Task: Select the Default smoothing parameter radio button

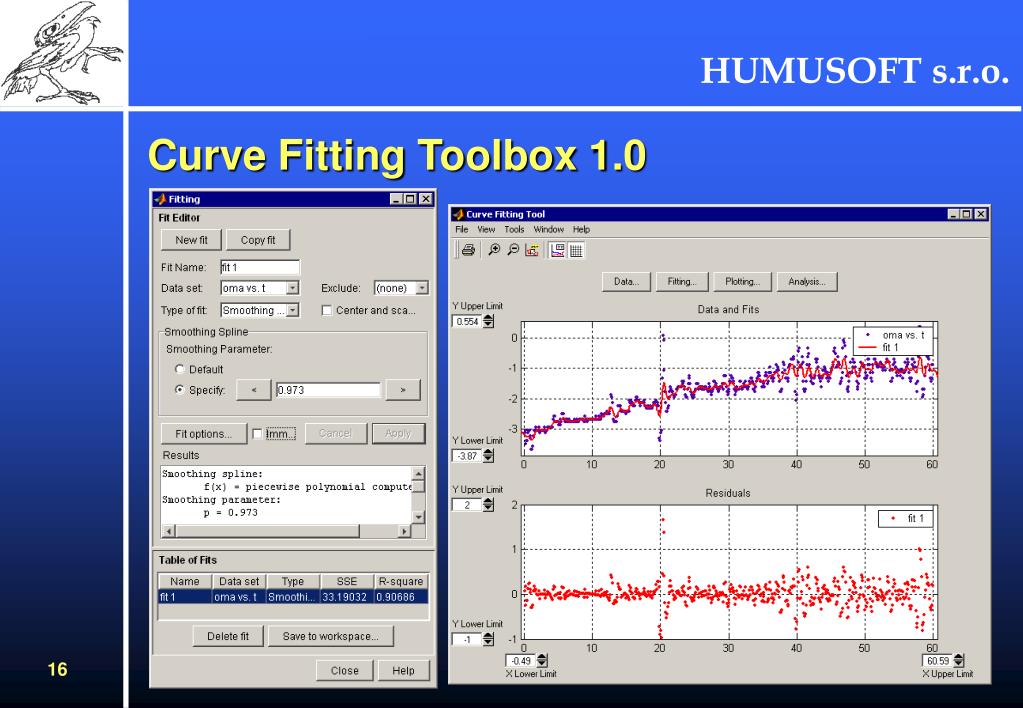Action: pyautogui.click(x=179, y=369)
